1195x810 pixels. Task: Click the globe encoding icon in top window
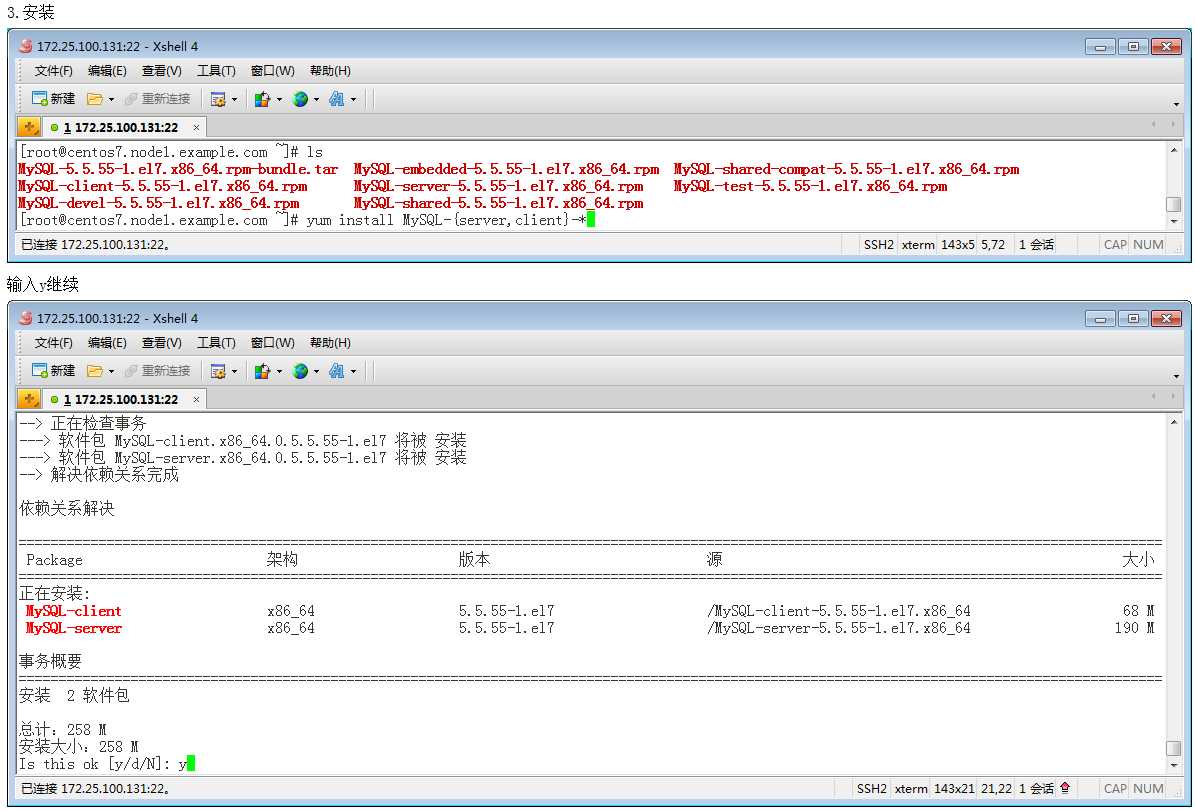tap(300, 99)
